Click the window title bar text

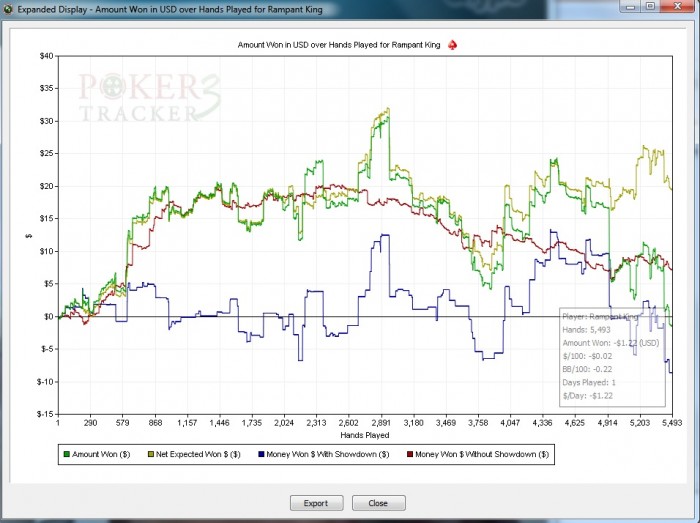170,9
